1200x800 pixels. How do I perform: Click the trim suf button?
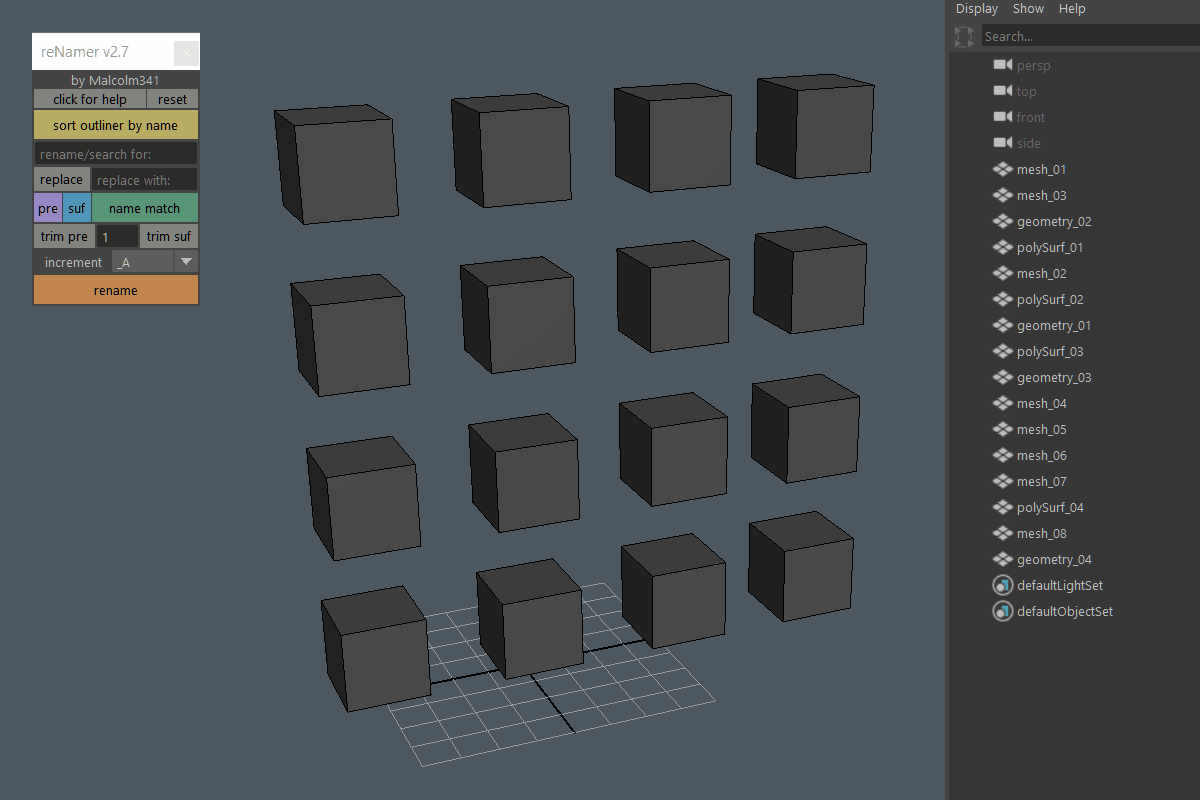pos(169,236)
